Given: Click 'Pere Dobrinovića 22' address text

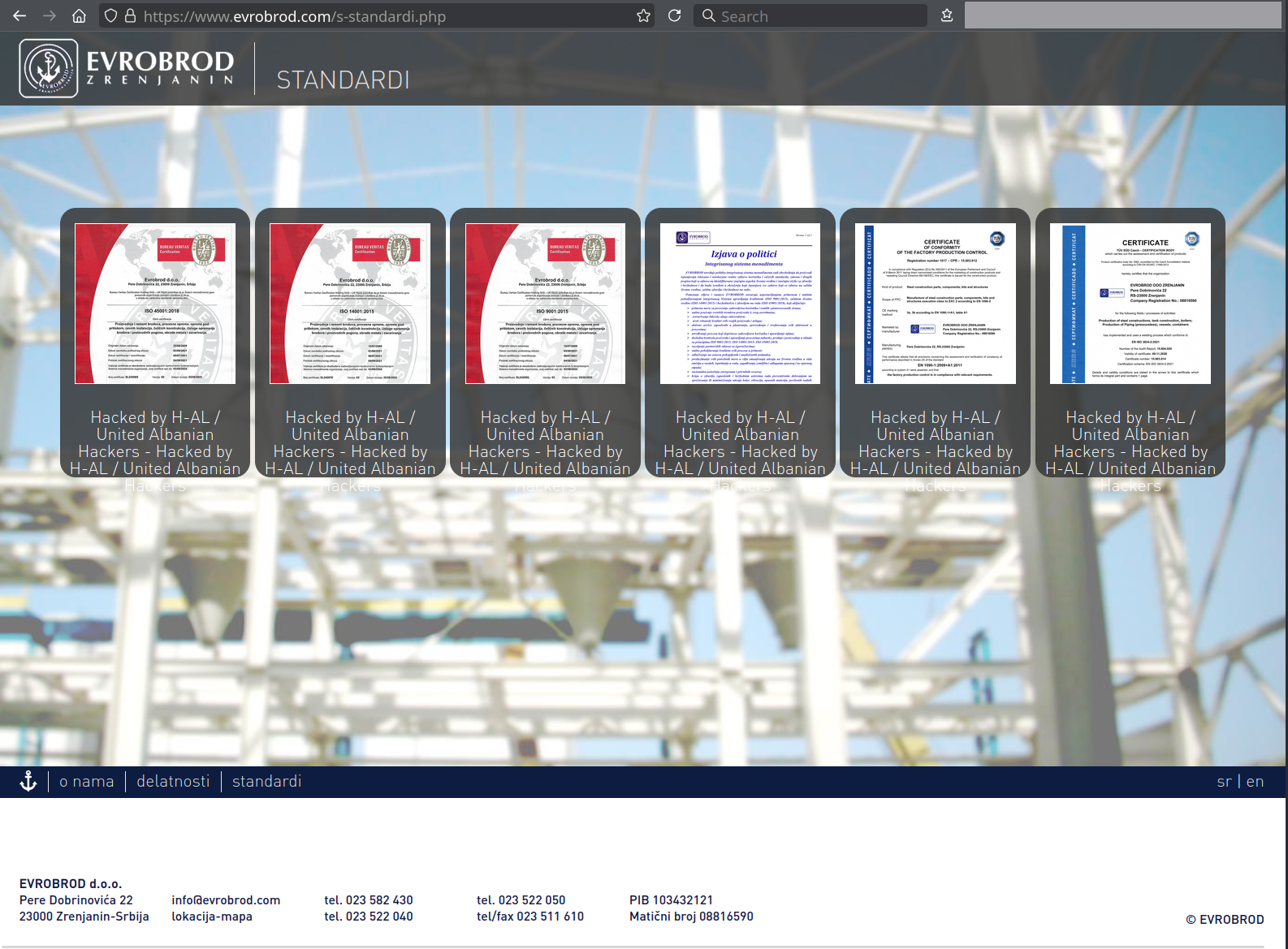Looking at the screenshot, I should coord(76,900).
